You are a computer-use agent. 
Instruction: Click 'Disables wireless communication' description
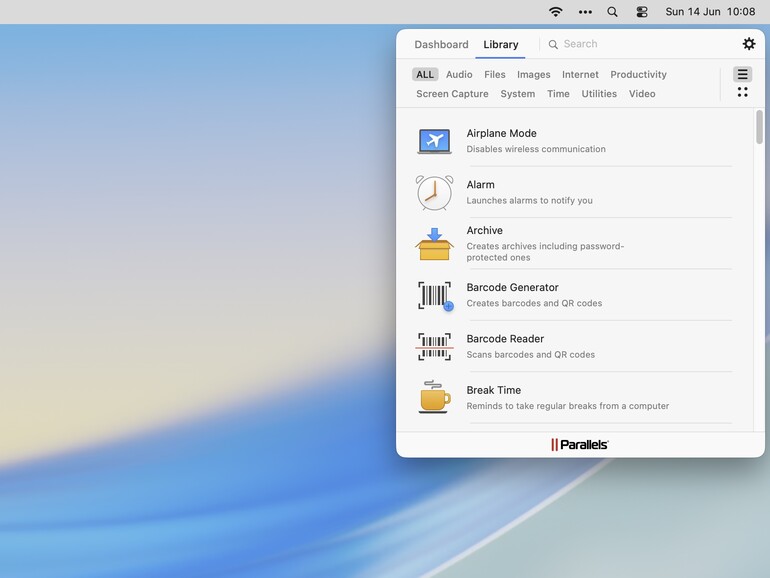click(x=536, y=149)
